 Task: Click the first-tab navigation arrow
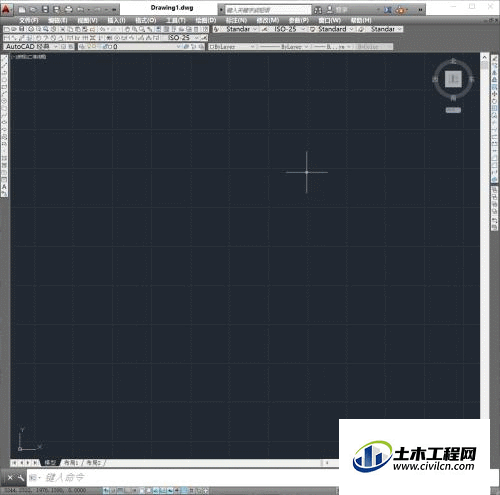[15, 463]
